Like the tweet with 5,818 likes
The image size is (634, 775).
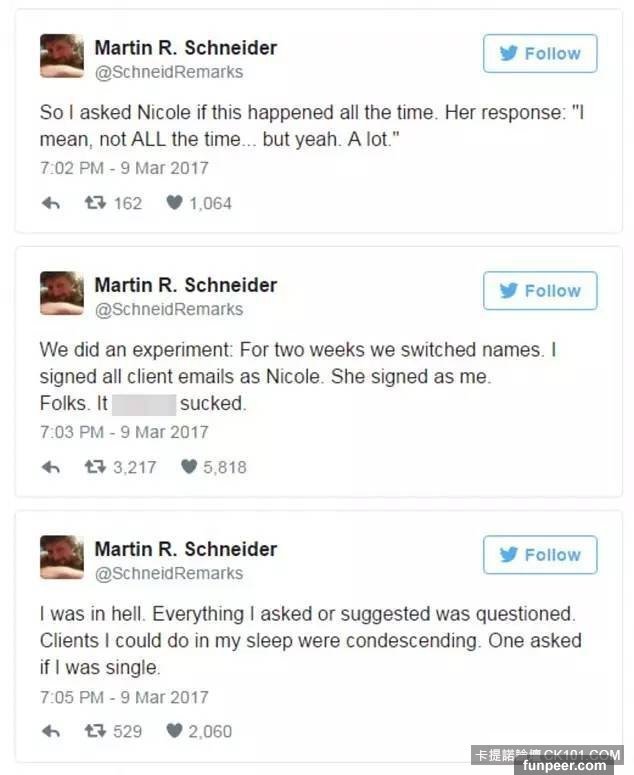tap(188, 467)
